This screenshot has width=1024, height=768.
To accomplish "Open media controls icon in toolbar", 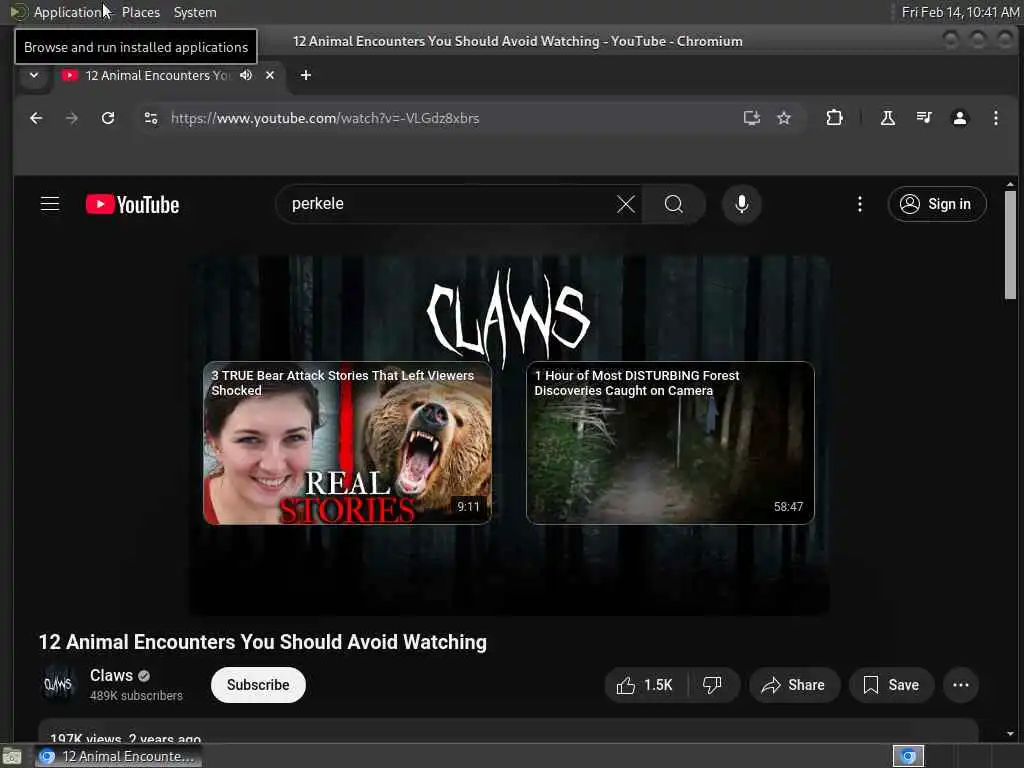I will click(923, 118).
